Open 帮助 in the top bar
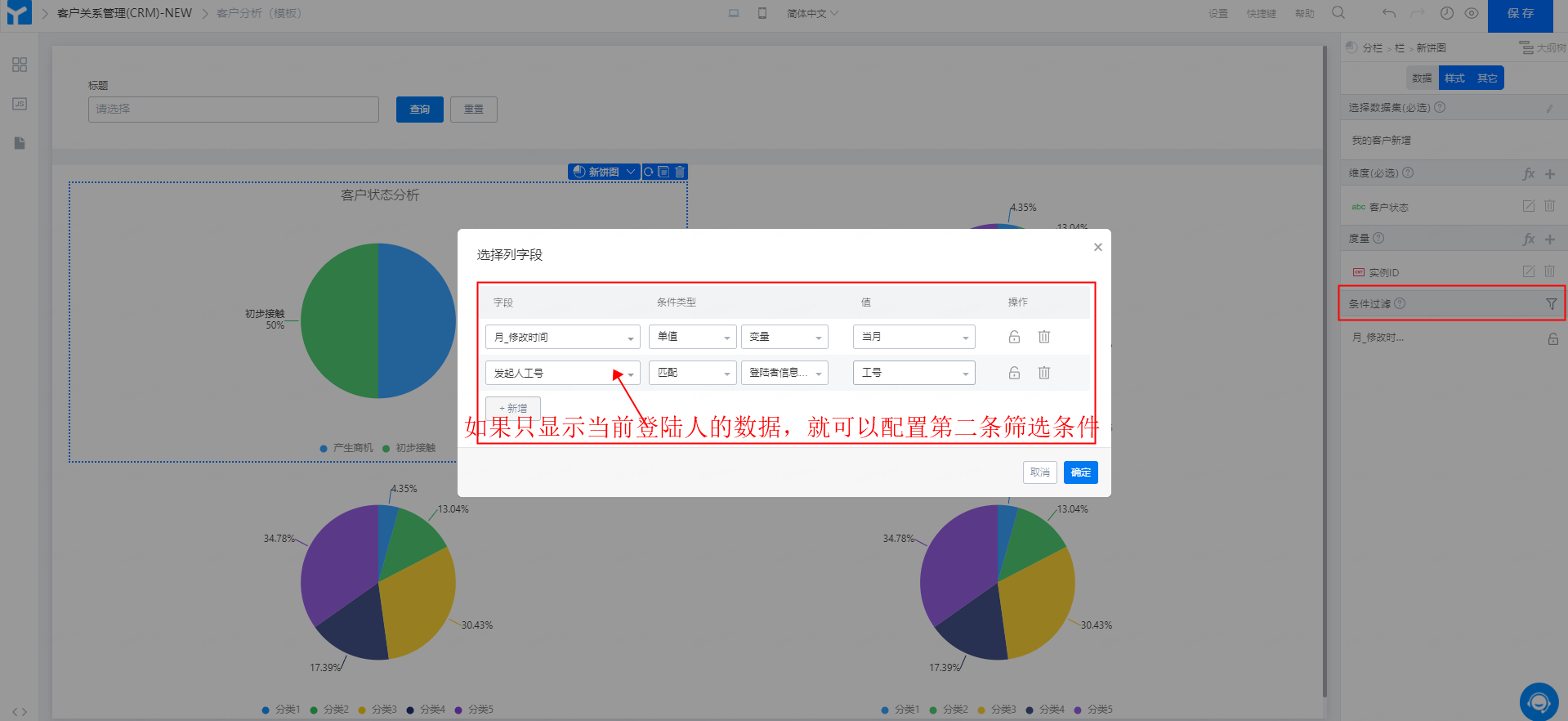The image size is (1568, 721). pos(1305,14)
